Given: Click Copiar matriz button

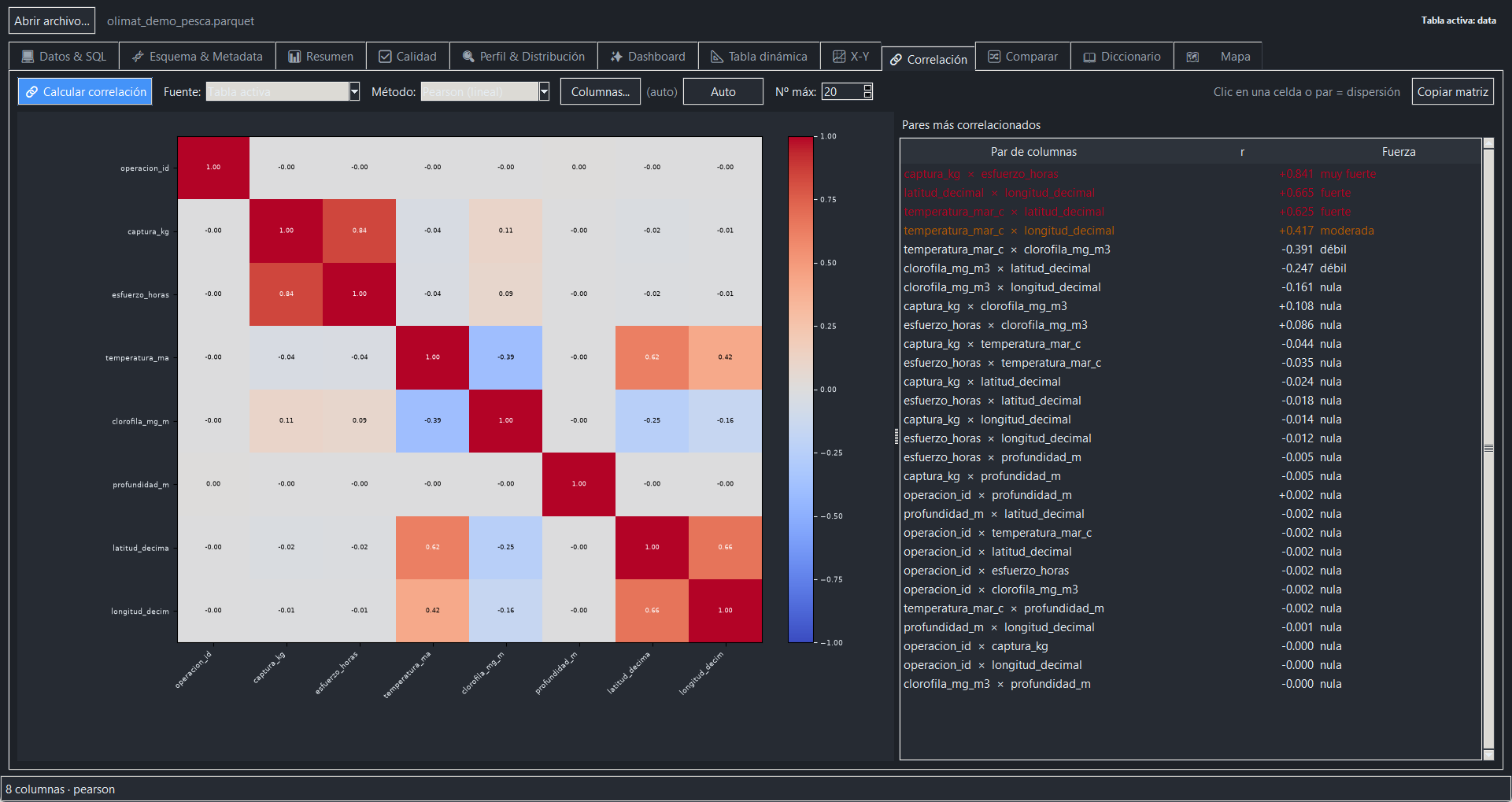Looking at the screenshot, I should pyautogui.click(x=1453, y=92).
